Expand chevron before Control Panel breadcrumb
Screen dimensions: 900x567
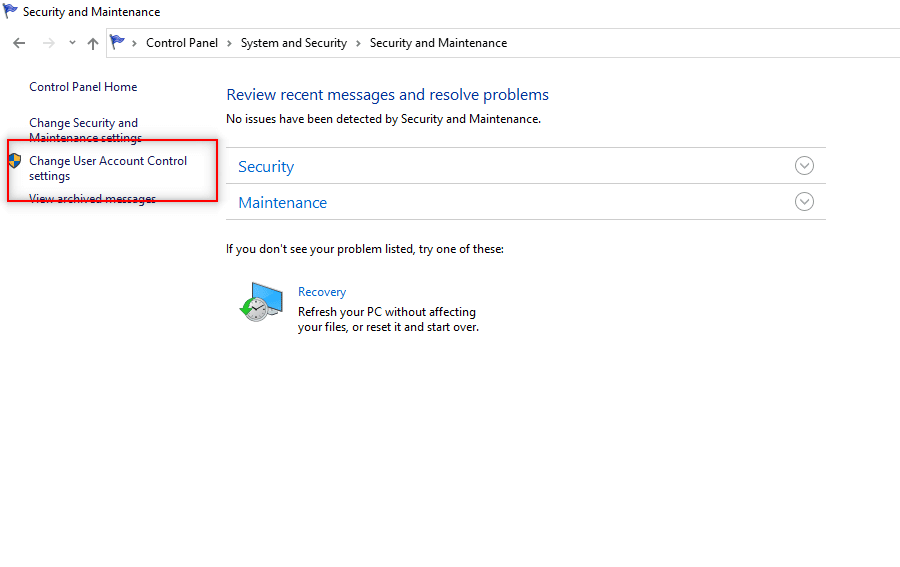pyautogui.click(x=134, y=44)
